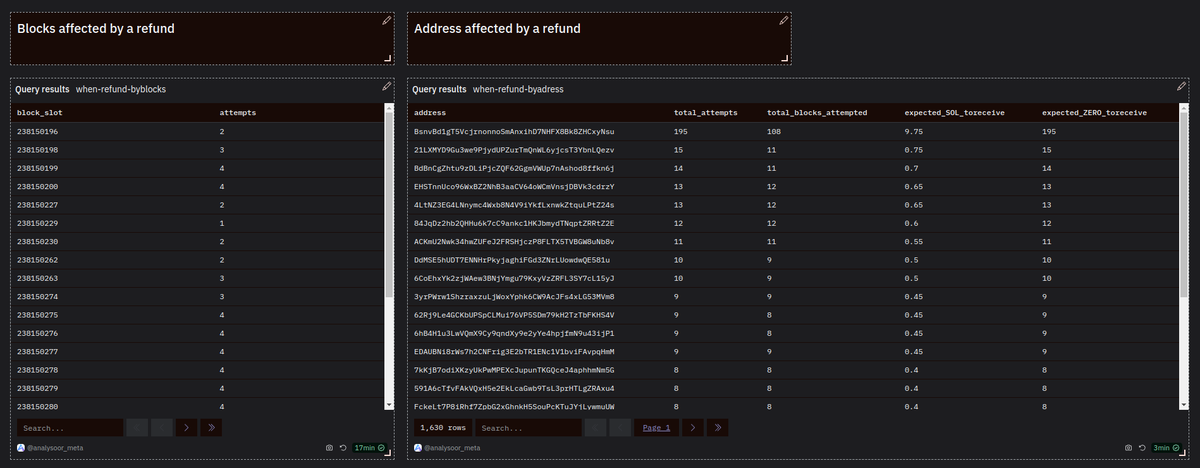Jump to last page of address table
The width and height of the screenshot is (1200, 468).
718,428
